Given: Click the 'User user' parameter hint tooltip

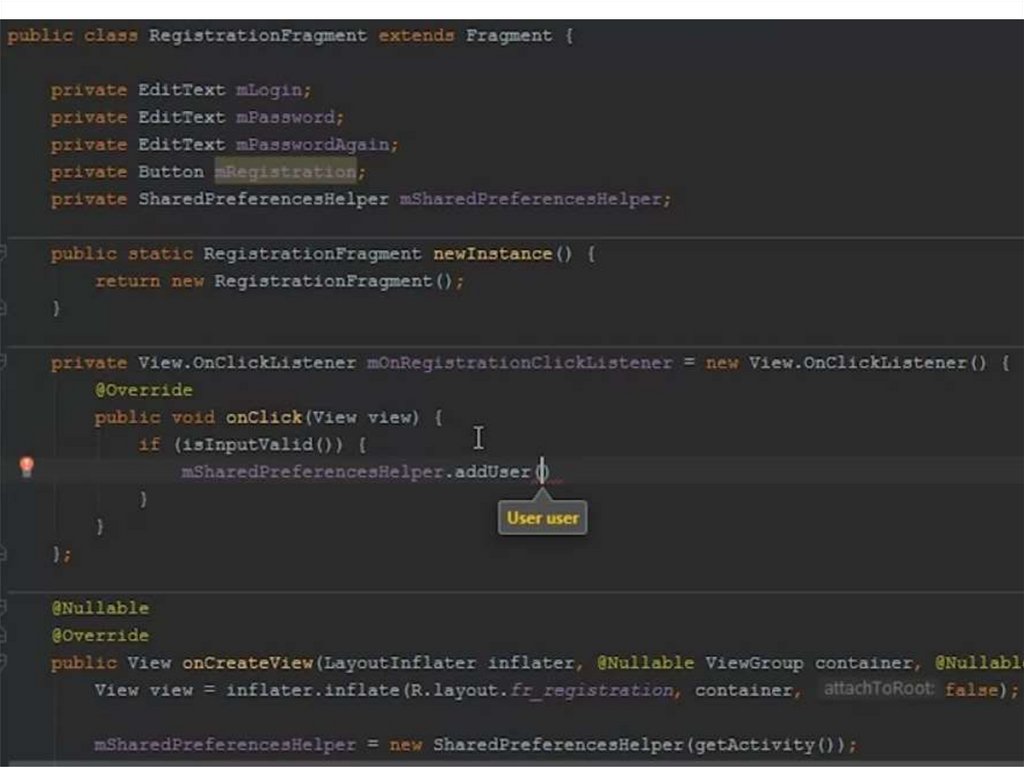Looking at the screenshot, I should [x=542, y=518].
